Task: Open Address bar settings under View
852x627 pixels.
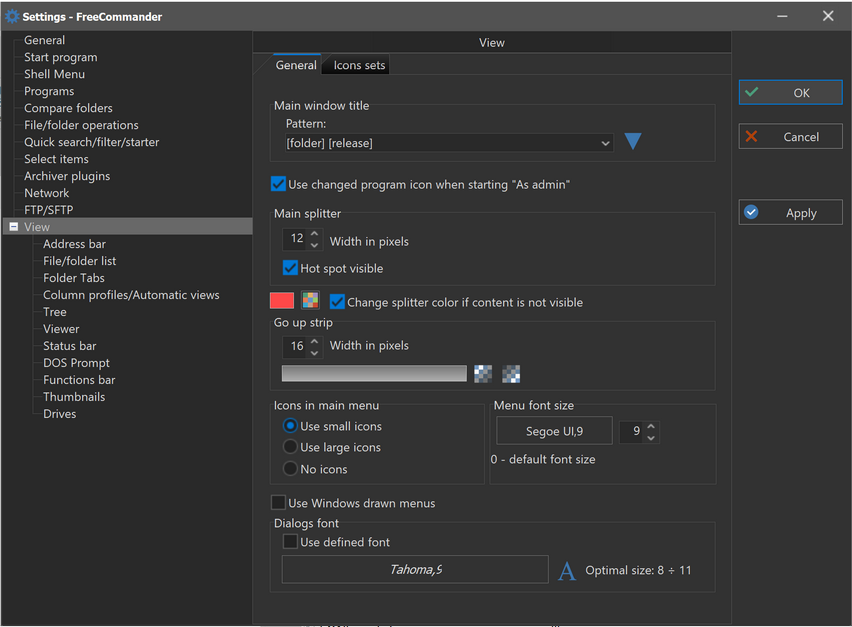Action: (x=74, y=244)
